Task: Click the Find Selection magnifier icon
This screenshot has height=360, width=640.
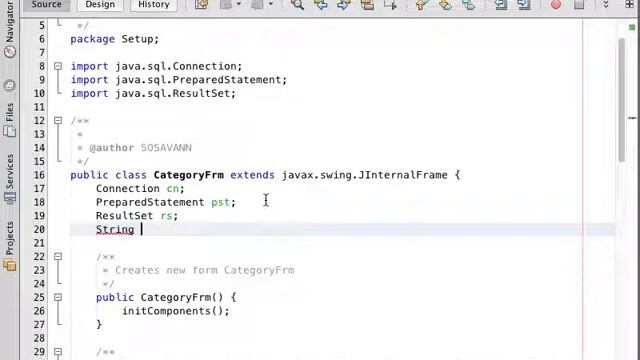Action: point(297,5)
